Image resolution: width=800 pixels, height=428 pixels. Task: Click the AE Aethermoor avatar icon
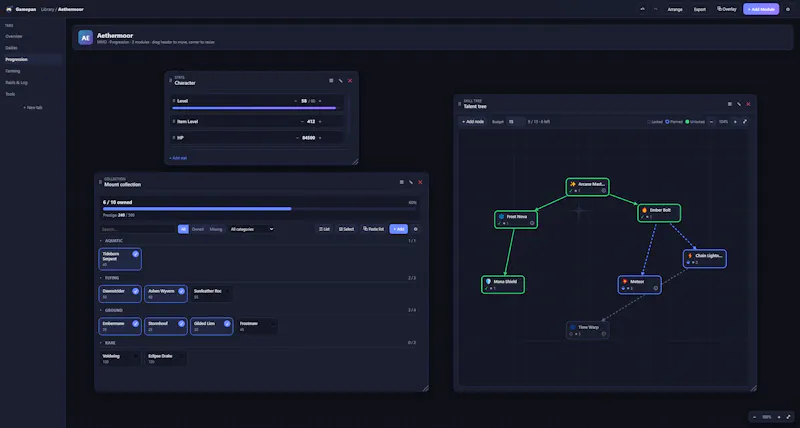85,38
